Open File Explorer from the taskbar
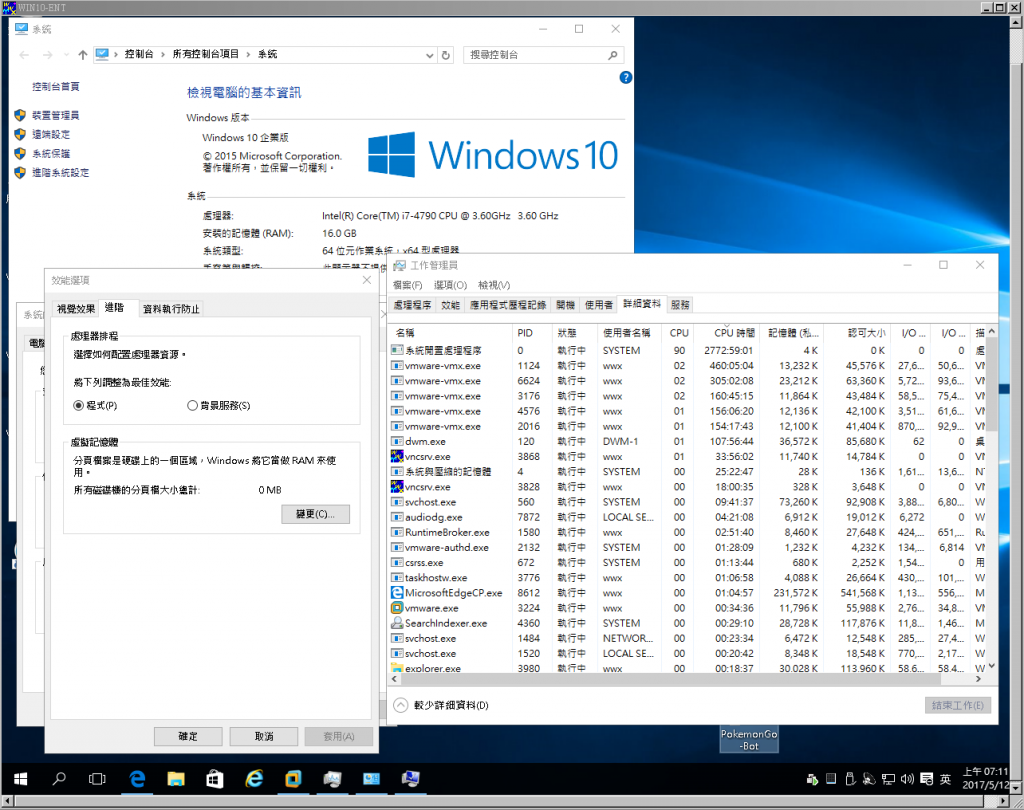1024x810 pixels. coord(176,779)
